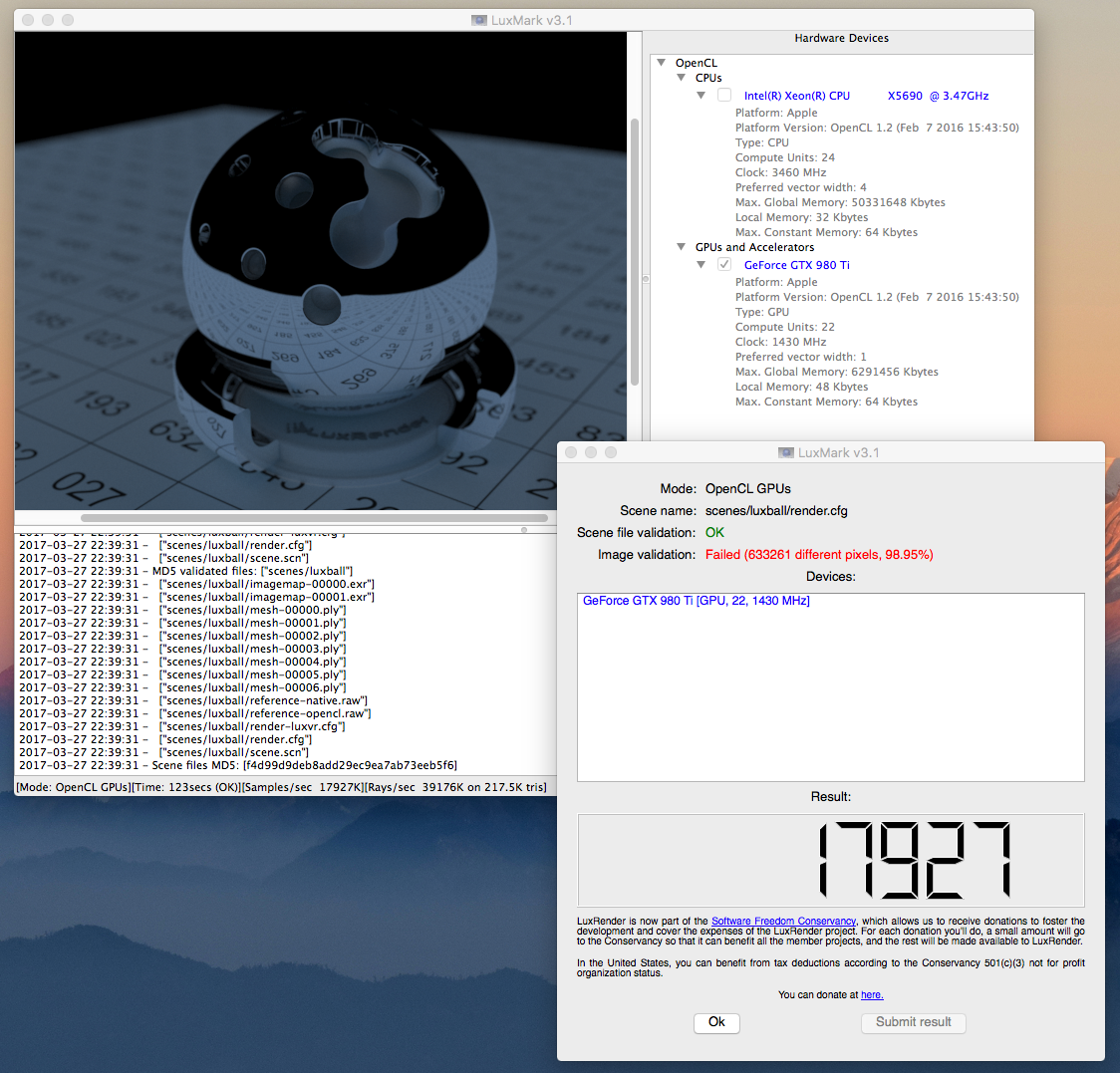Click the 'Type: CPU' row

click(762, 142)
